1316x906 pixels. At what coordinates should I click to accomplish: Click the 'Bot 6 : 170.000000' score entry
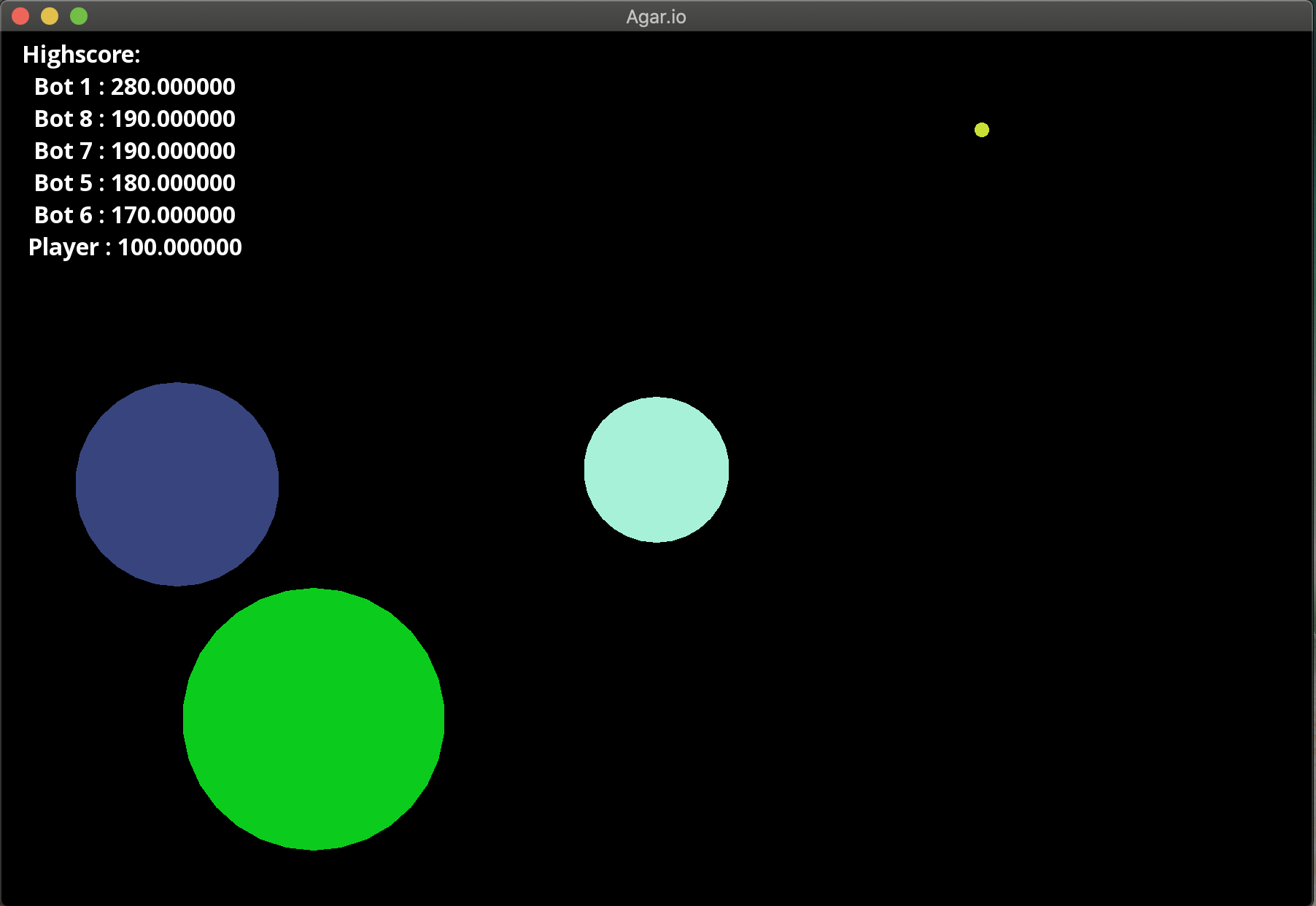click(135, 215)
